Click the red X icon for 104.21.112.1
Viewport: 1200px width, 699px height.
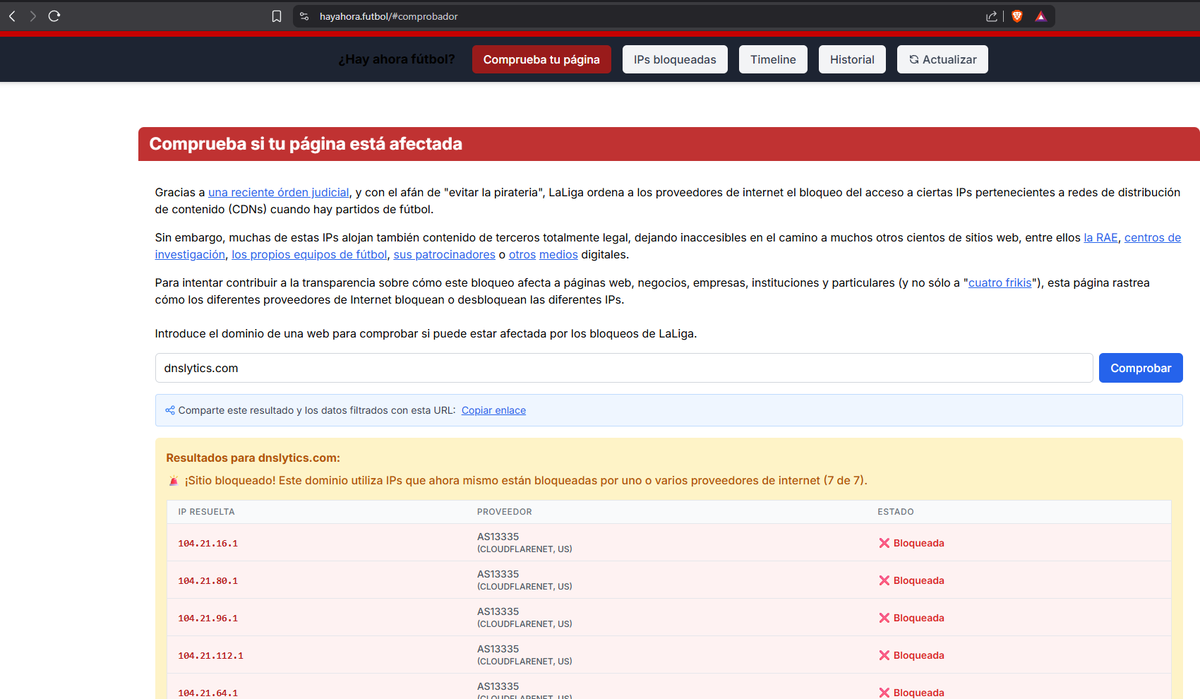(x=884, y=656)
